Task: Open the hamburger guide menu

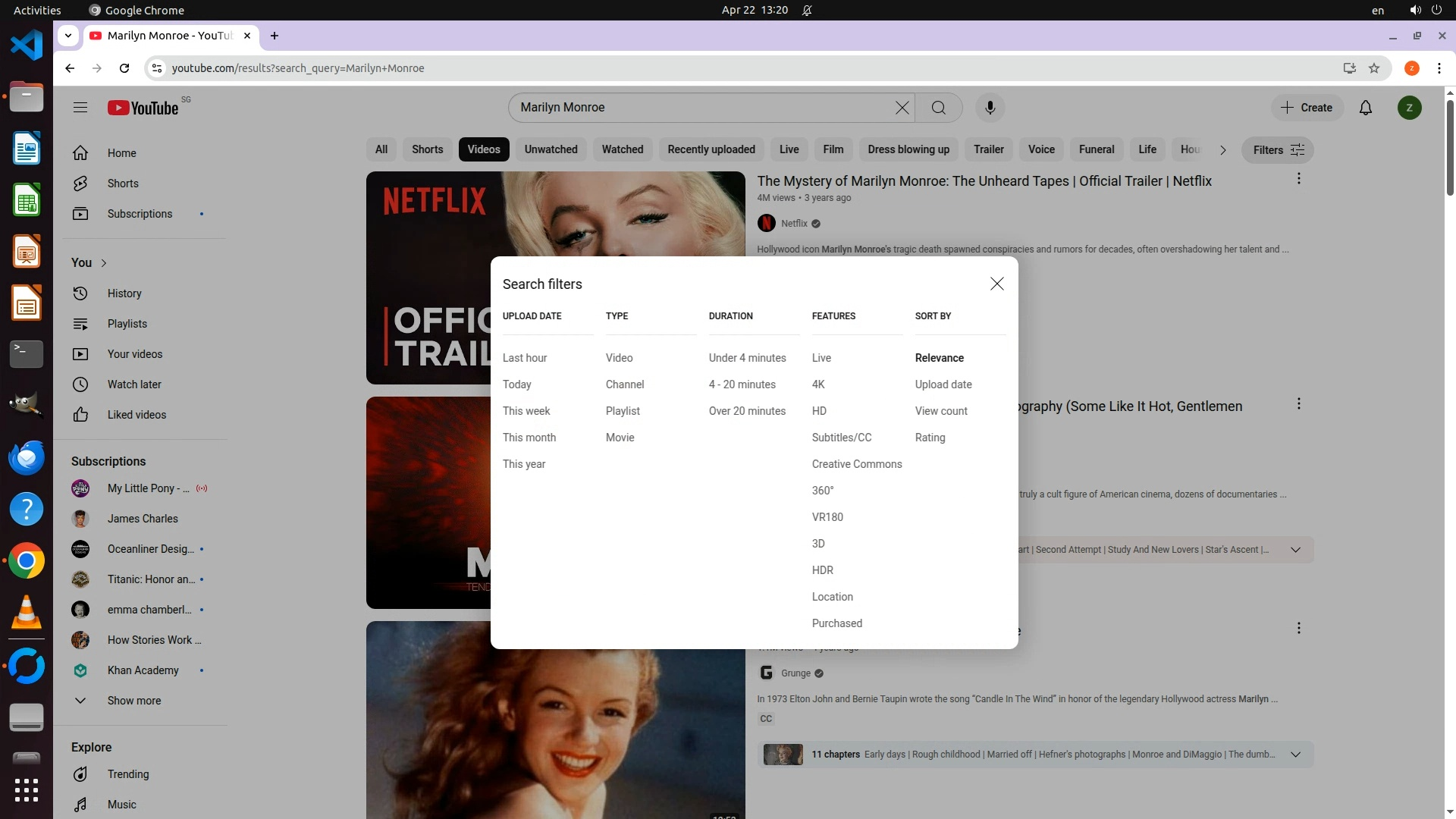Action: pos(80,108)
